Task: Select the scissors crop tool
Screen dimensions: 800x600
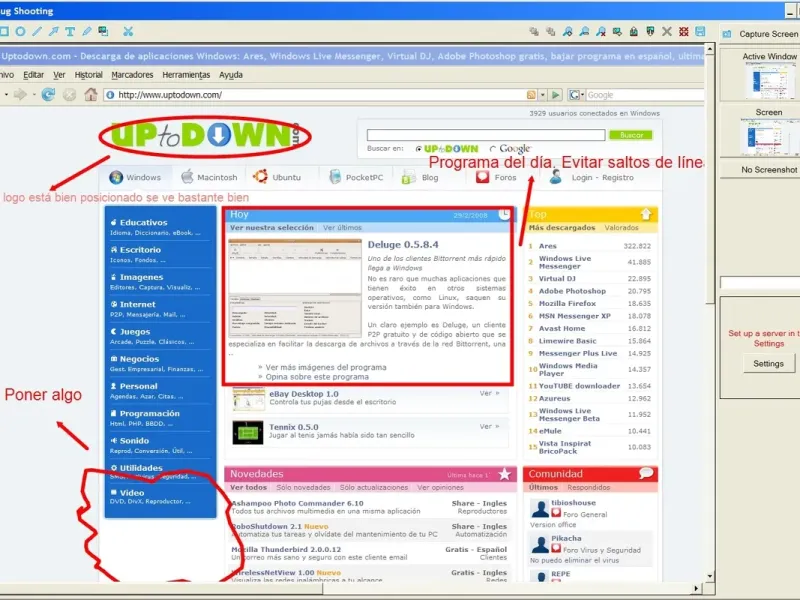Action: [x=128, y=32]
